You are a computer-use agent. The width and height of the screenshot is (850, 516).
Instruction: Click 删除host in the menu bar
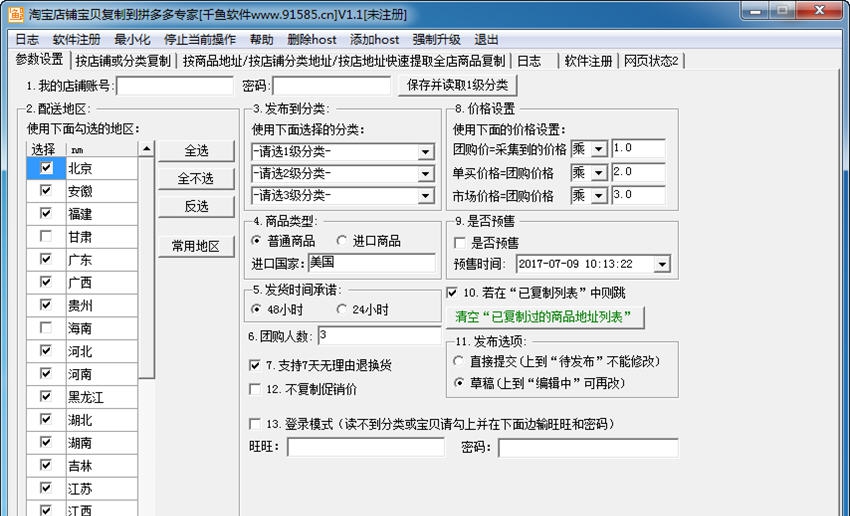pos(312,40)
